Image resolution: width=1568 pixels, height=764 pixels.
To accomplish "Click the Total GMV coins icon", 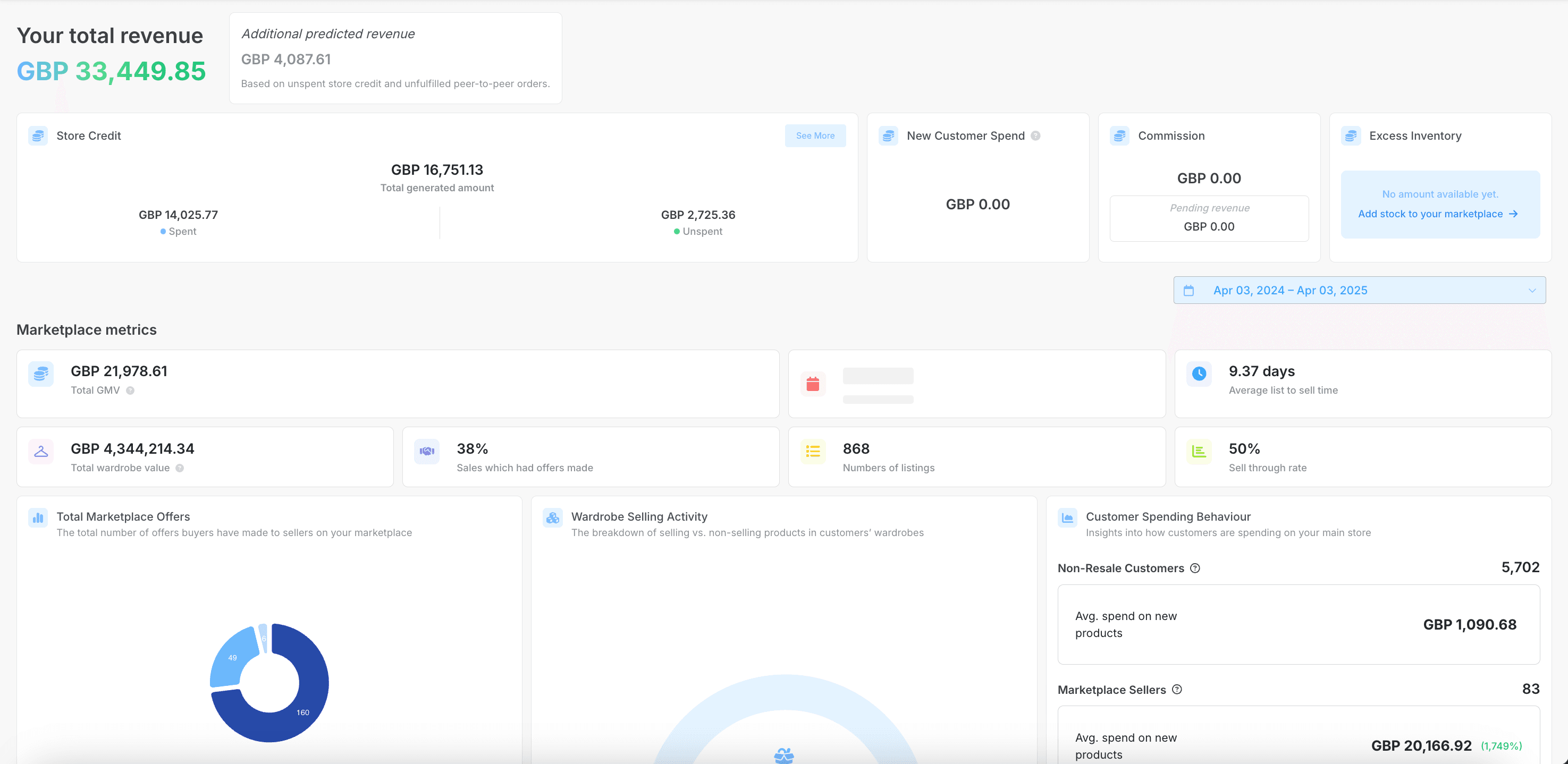I will tap(40, 373).
